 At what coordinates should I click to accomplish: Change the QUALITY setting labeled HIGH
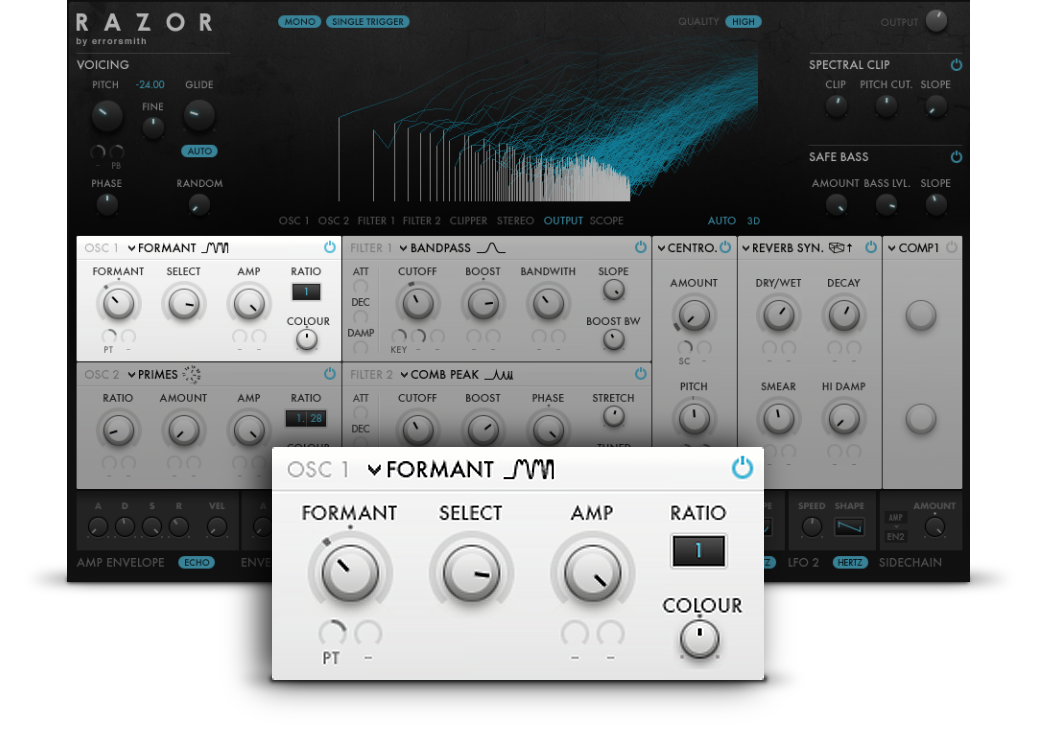pyautogui.click(x=743, y=21)
